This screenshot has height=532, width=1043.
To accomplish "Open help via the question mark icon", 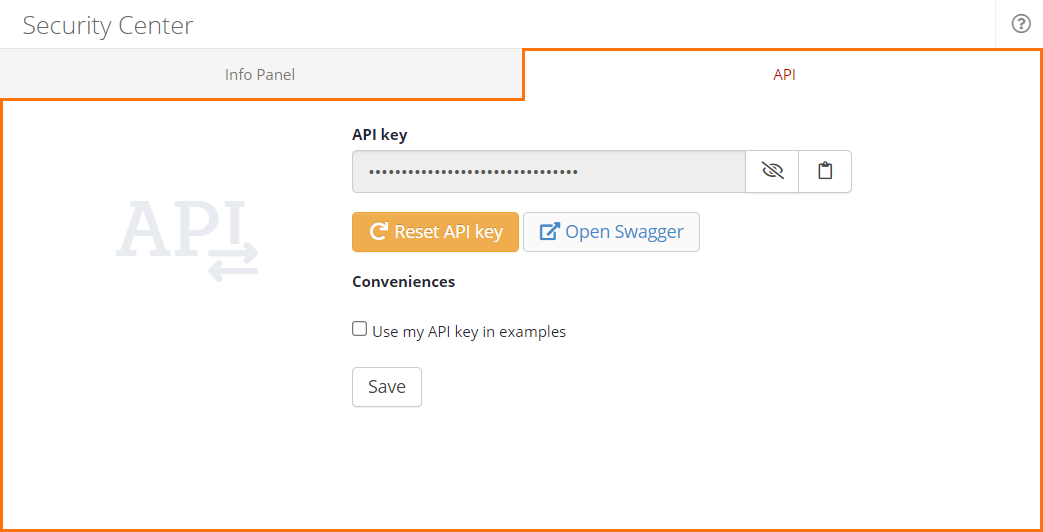I will point(1020,24).
